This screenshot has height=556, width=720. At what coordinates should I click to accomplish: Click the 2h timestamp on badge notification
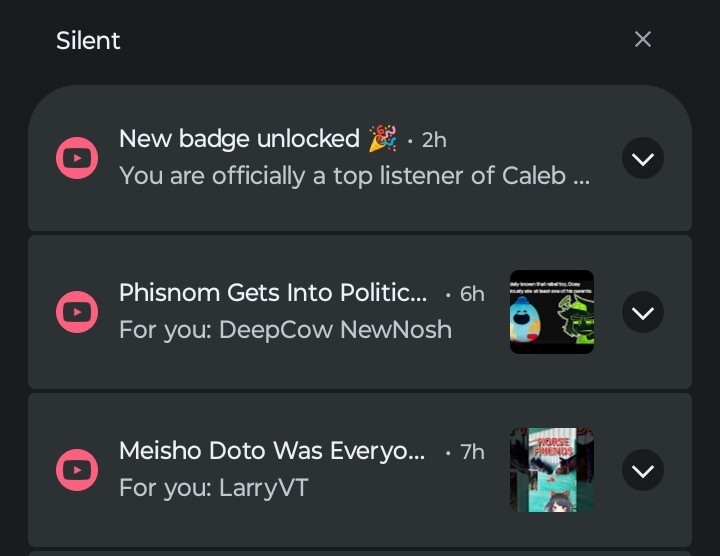coord(434,140)
